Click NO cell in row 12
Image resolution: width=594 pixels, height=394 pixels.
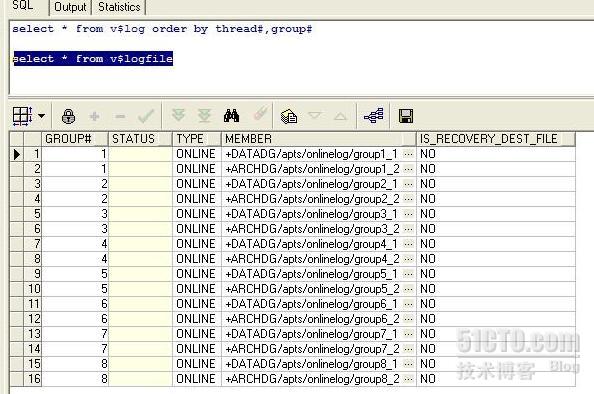point(496,319)
